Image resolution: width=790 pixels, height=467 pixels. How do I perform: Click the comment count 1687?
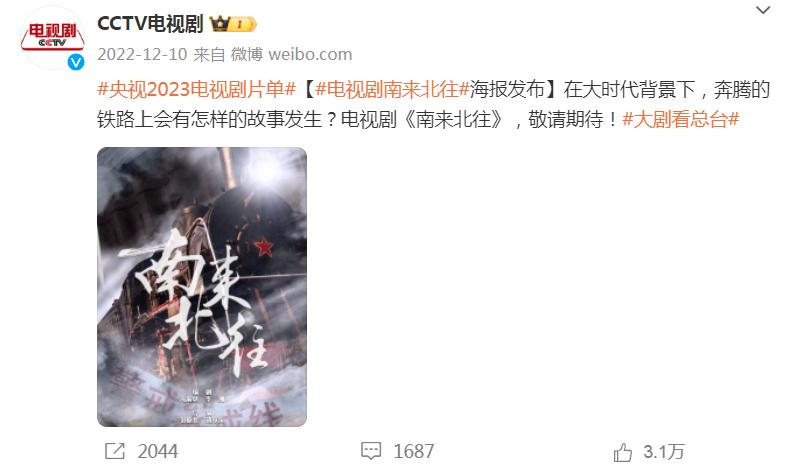414,451
